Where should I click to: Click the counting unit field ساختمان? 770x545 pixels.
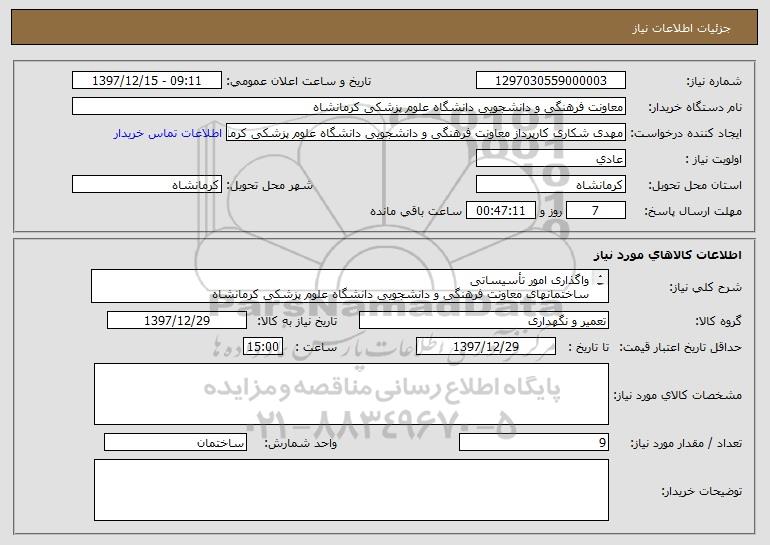coord(175,442)
